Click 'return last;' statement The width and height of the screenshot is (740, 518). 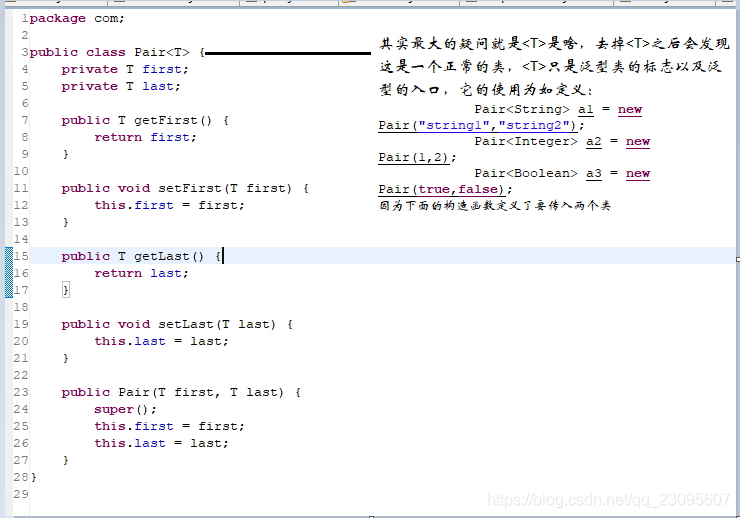[141, 273]
